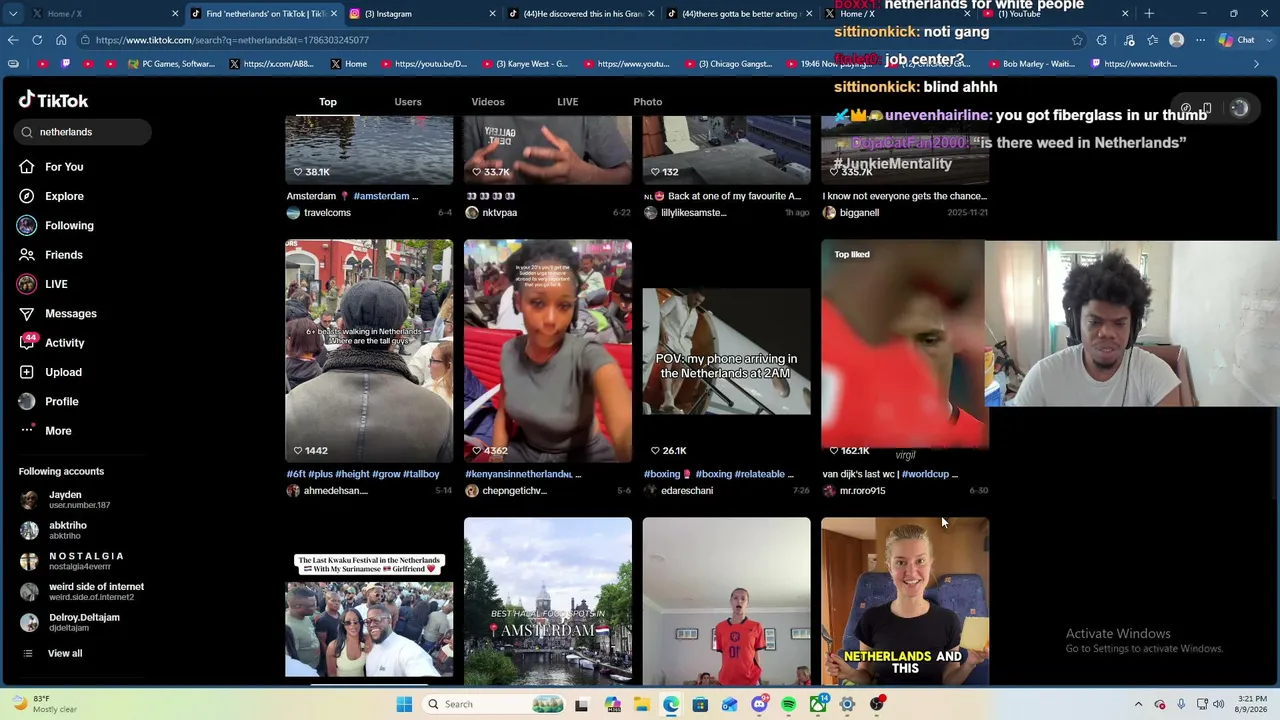
Task: Open the Bob Marley bookmark
Action: click(x=1030, y=64)
